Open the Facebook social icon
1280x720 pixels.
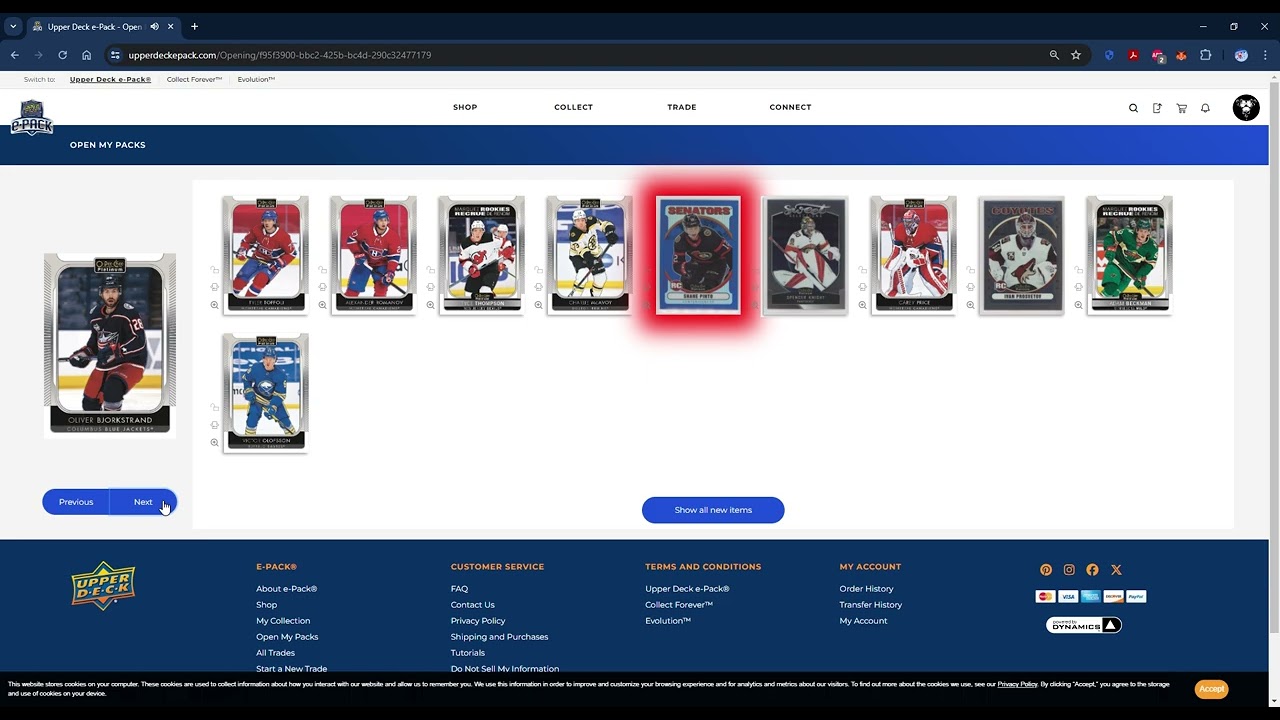(x=1092, y=570)
